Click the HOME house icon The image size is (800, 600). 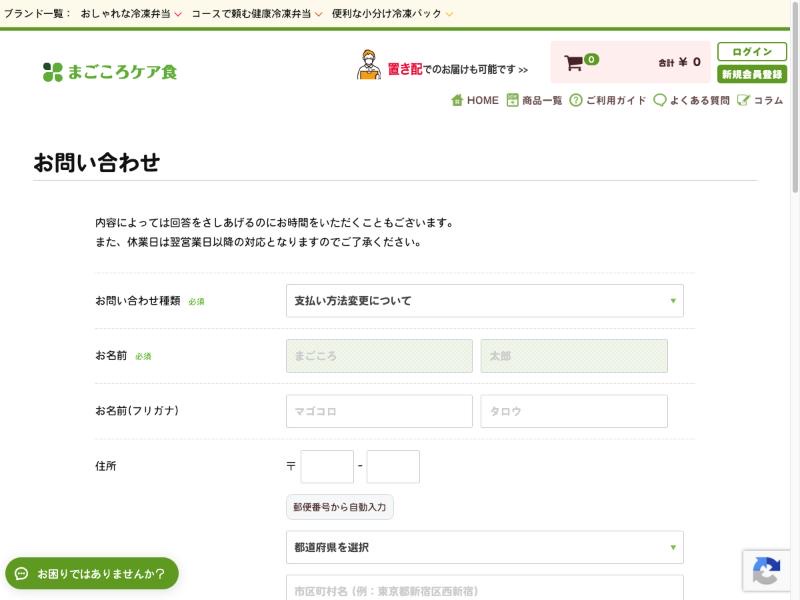(x=457, y=100)
